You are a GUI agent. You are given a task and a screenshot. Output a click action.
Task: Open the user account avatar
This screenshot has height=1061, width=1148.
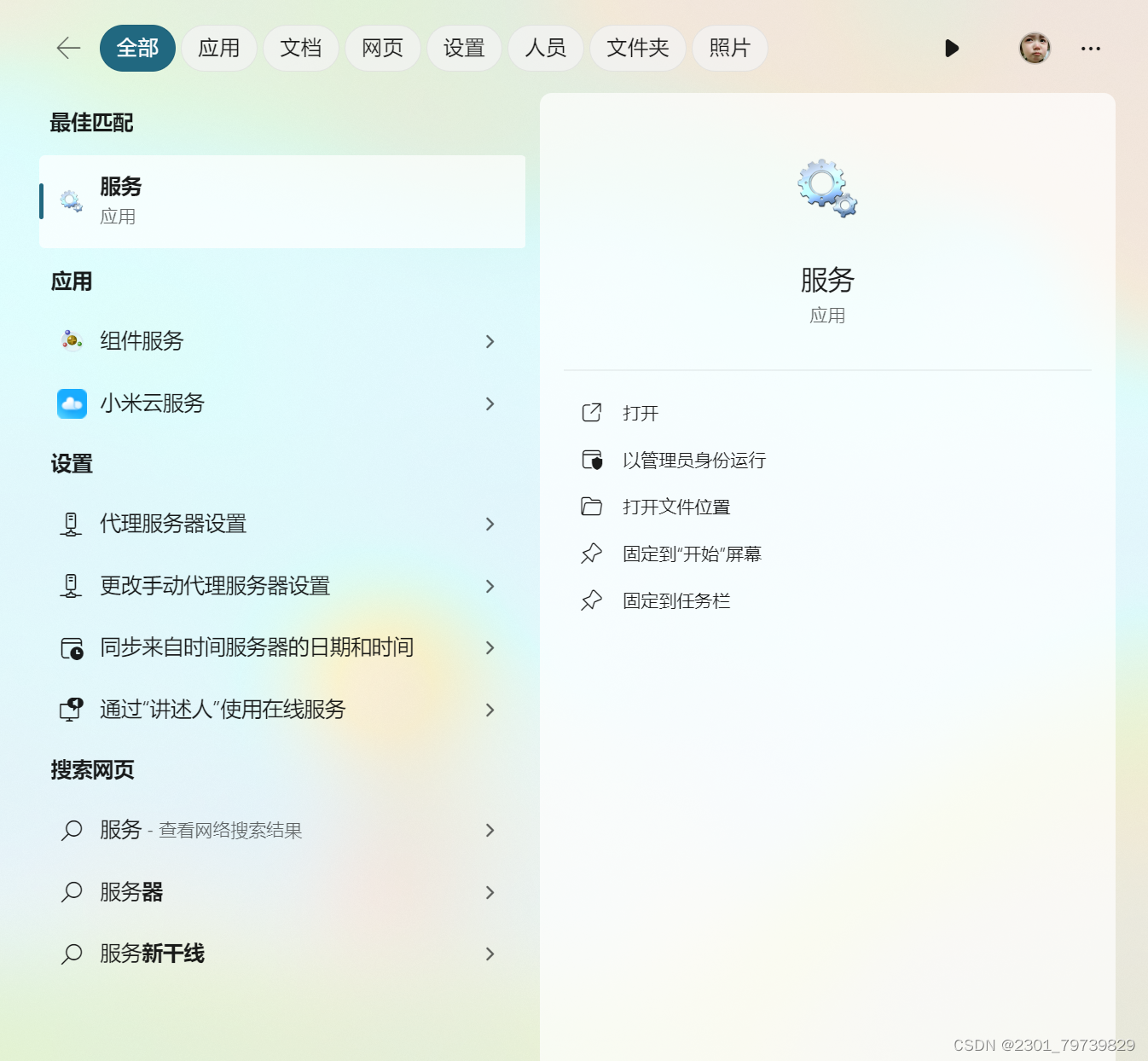pos(1035,49)
